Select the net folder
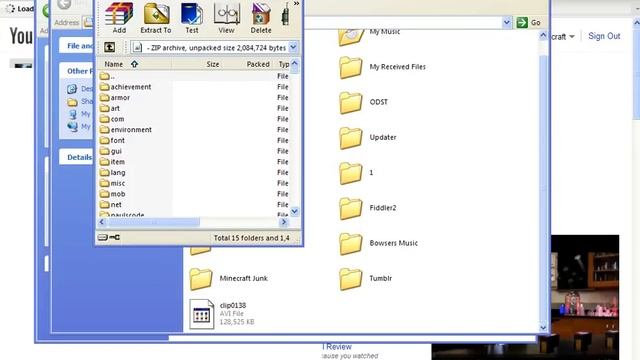 click(111, 204)
